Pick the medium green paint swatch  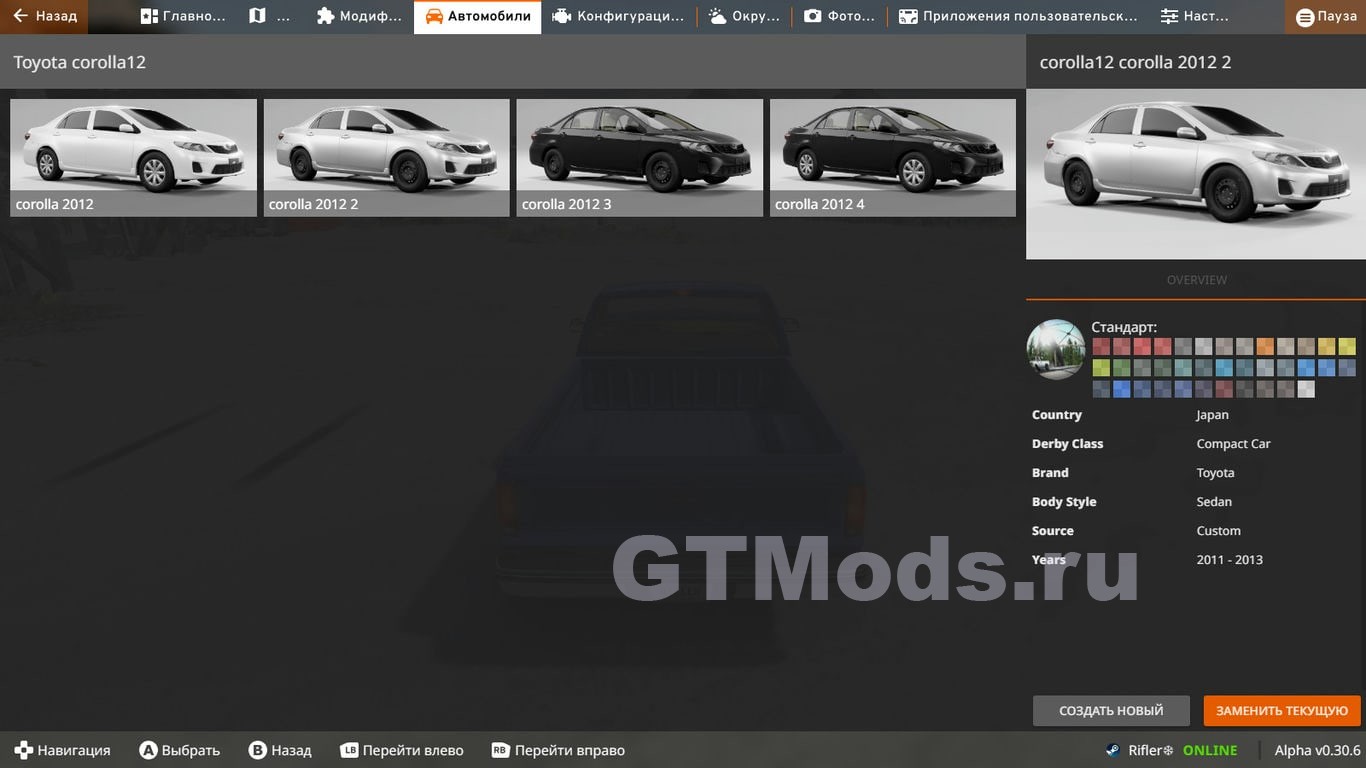click(x=1121, y=368)
